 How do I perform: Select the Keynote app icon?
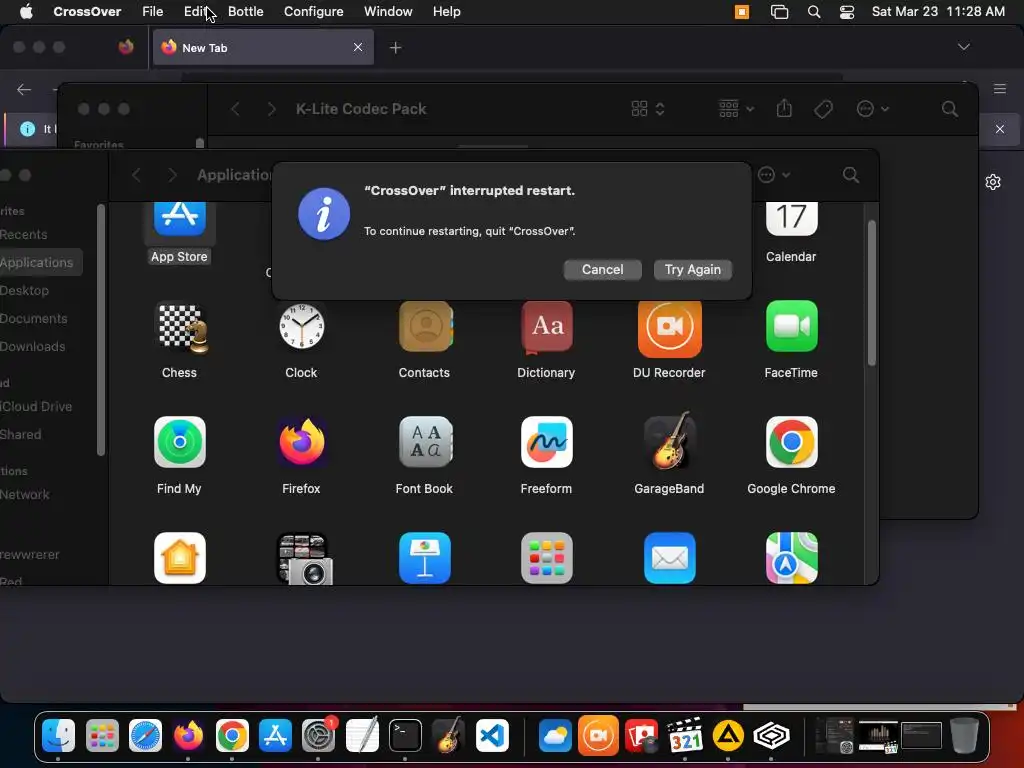pos(424,558)
